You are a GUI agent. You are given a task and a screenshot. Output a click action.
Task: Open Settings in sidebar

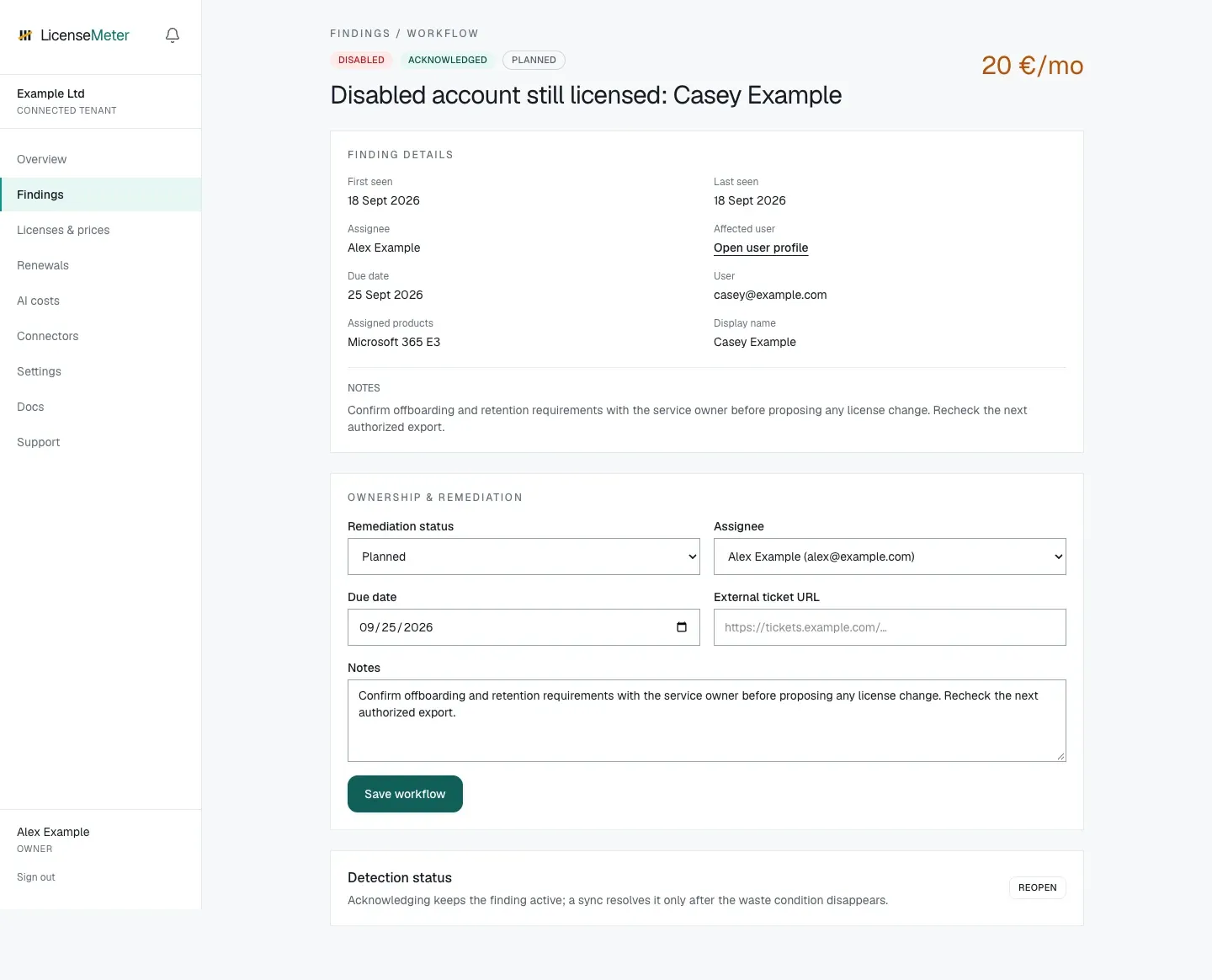[x=100, y=371]
